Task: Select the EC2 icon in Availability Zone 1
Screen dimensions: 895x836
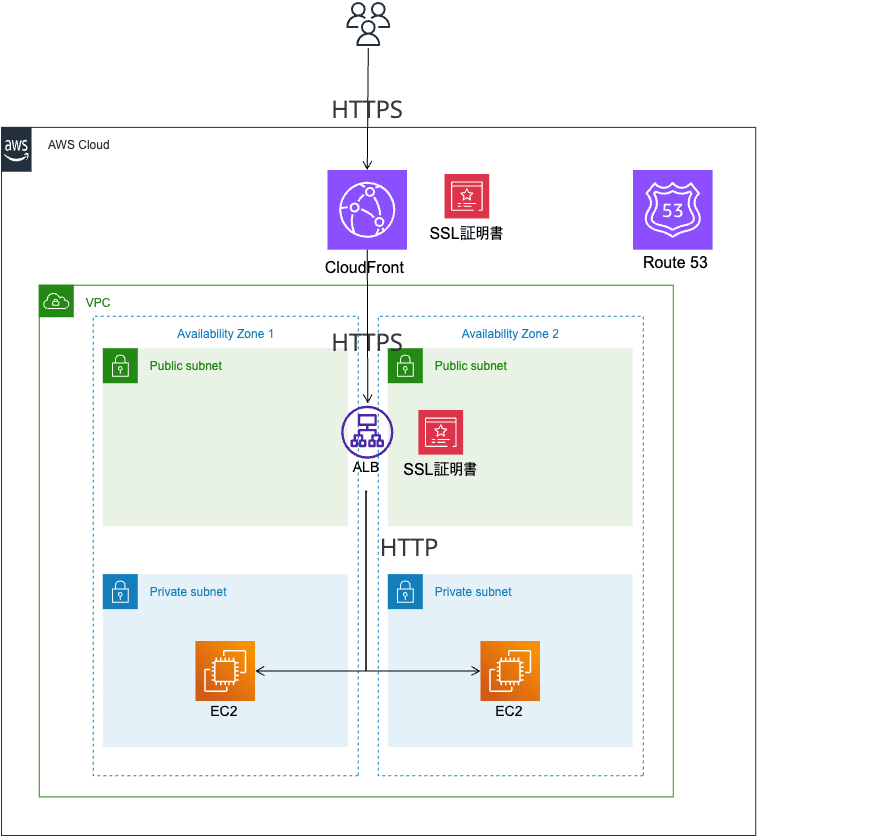Action: [x=225, y=671]
